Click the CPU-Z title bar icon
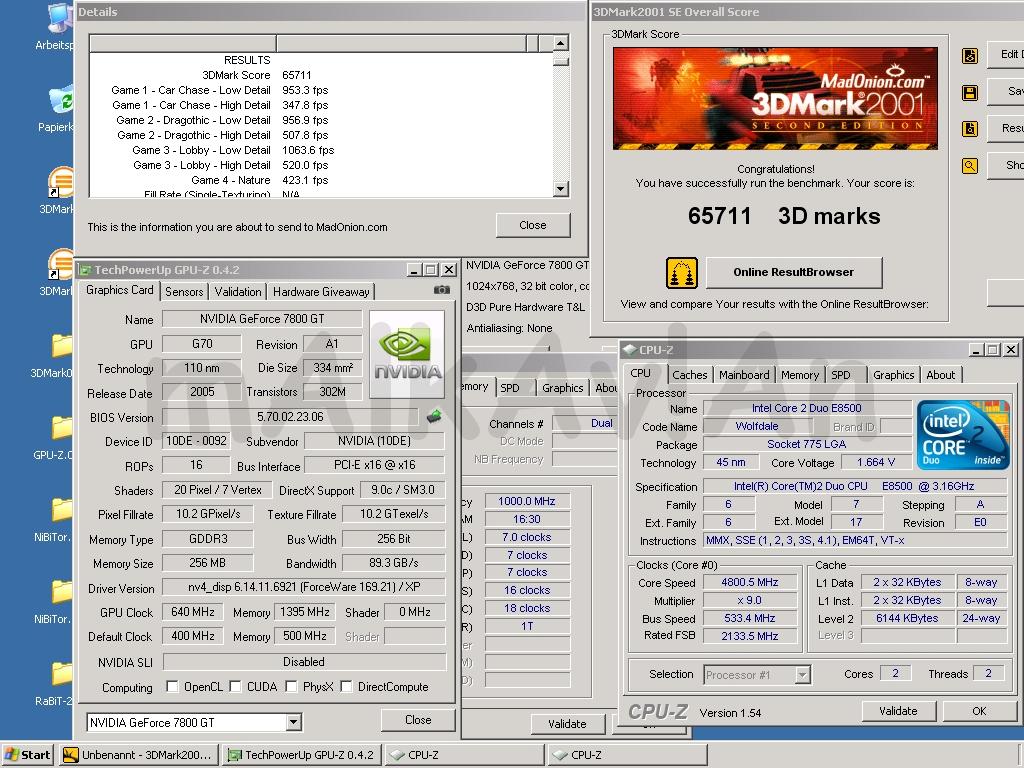 pos(630,349)
